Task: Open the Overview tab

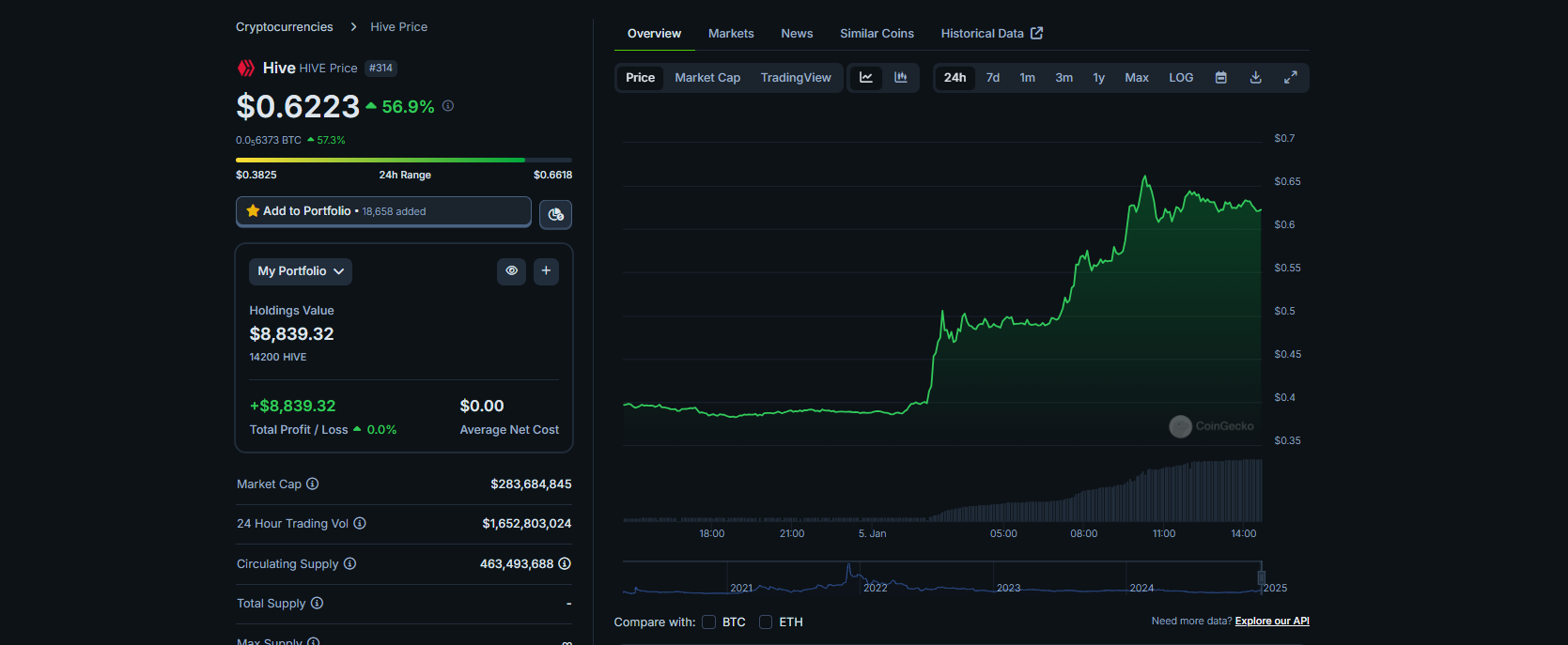Action: tap(654, 33)
